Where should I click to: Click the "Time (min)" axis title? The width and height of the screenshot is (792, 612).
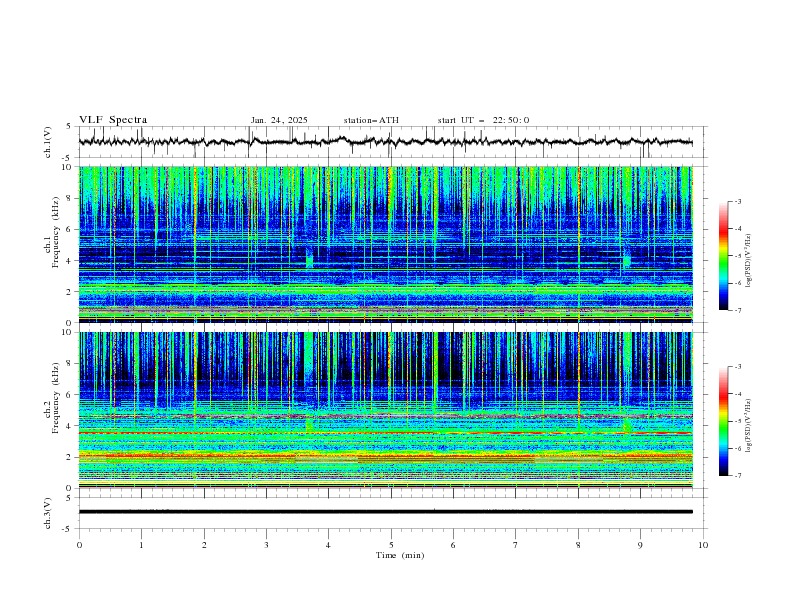click(400, 555)
